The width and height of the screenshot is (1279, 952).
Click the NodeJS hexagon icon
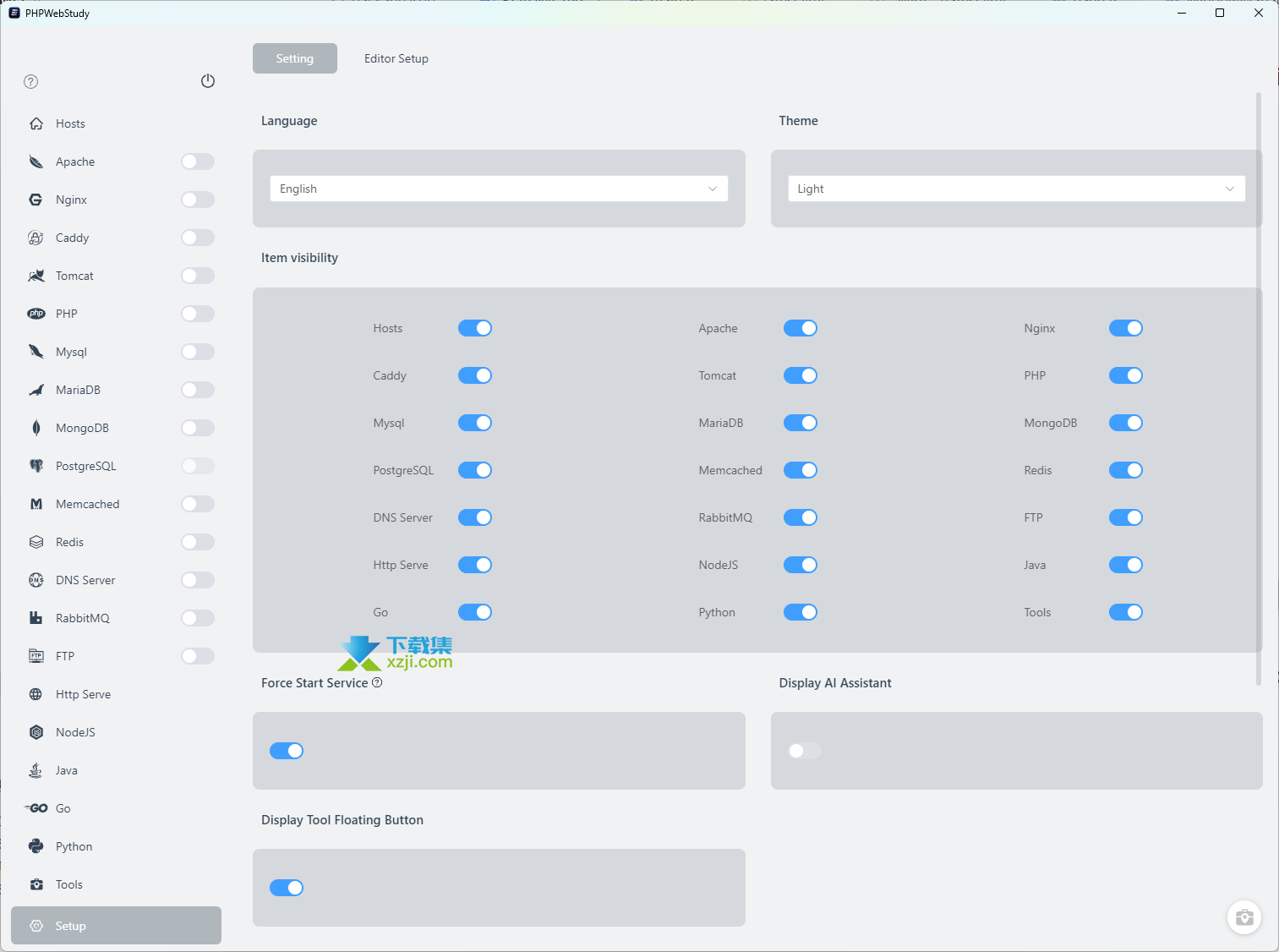coord(36,732)
